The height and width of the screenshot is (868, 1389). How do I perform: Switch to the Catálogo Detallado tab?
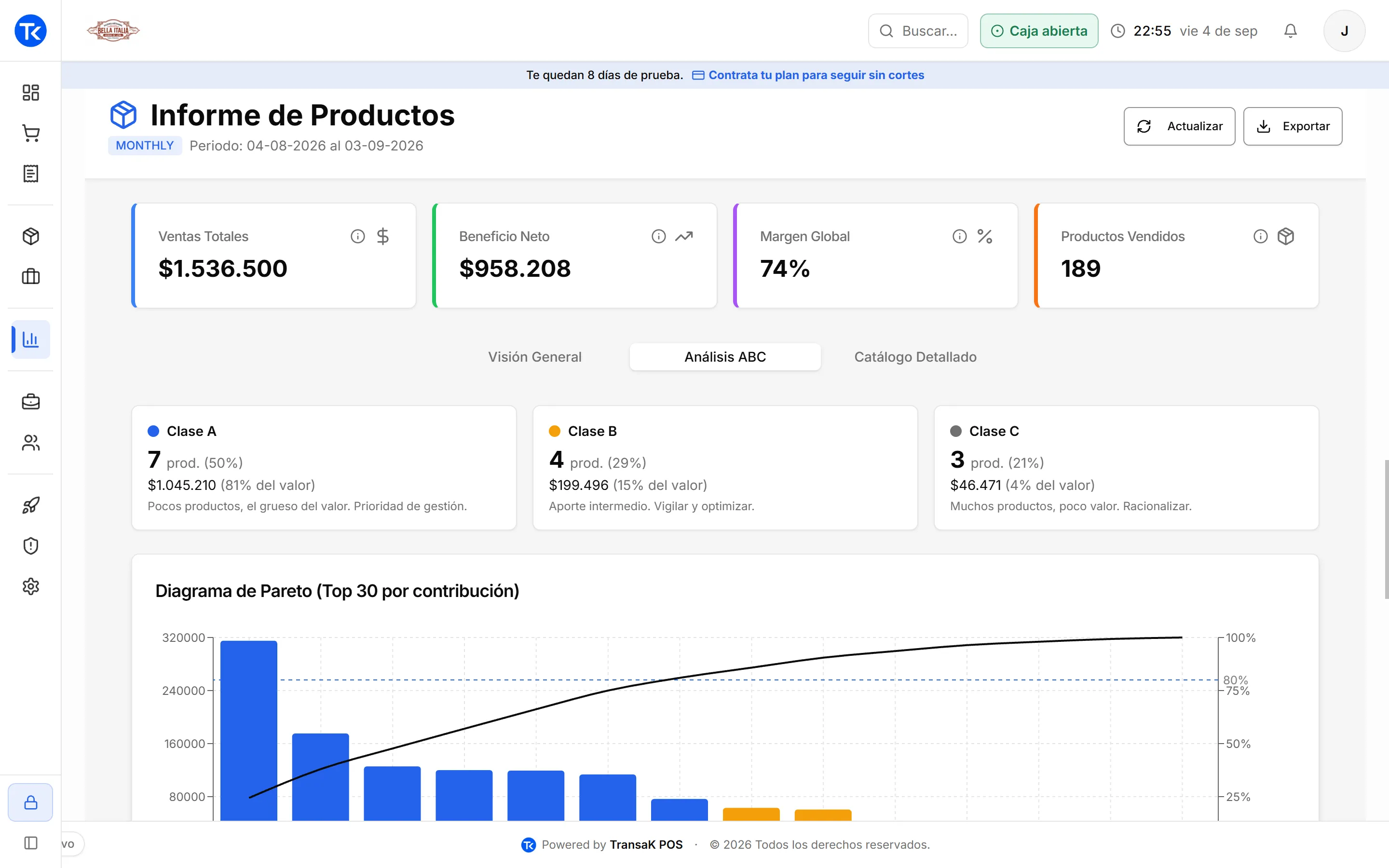click(x=915, y=357)
